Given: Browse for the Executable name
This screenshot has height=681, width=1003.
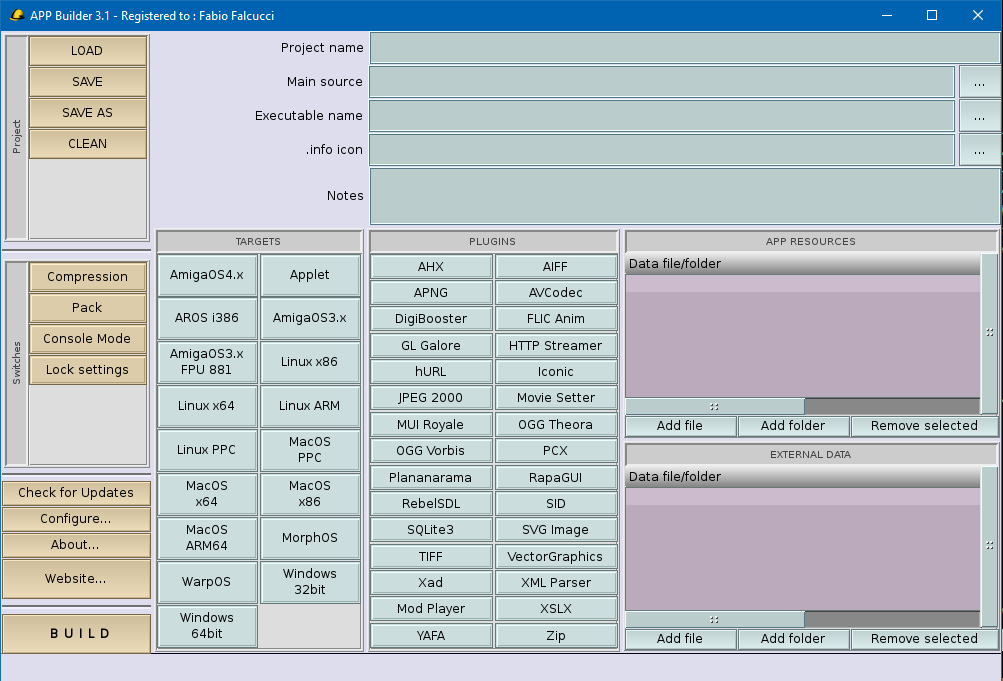Looking at the screenshot, I should [x=979, y=115].
